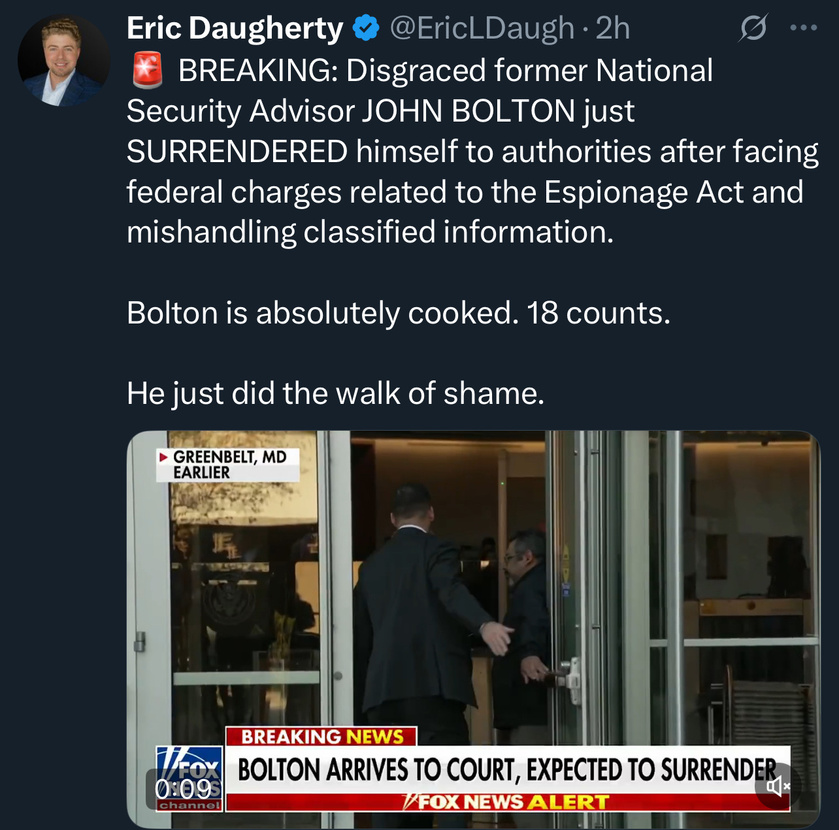The image size is (839, 830).
Task: Open the Eric Daugherty display name link
Action: [234, 30]
